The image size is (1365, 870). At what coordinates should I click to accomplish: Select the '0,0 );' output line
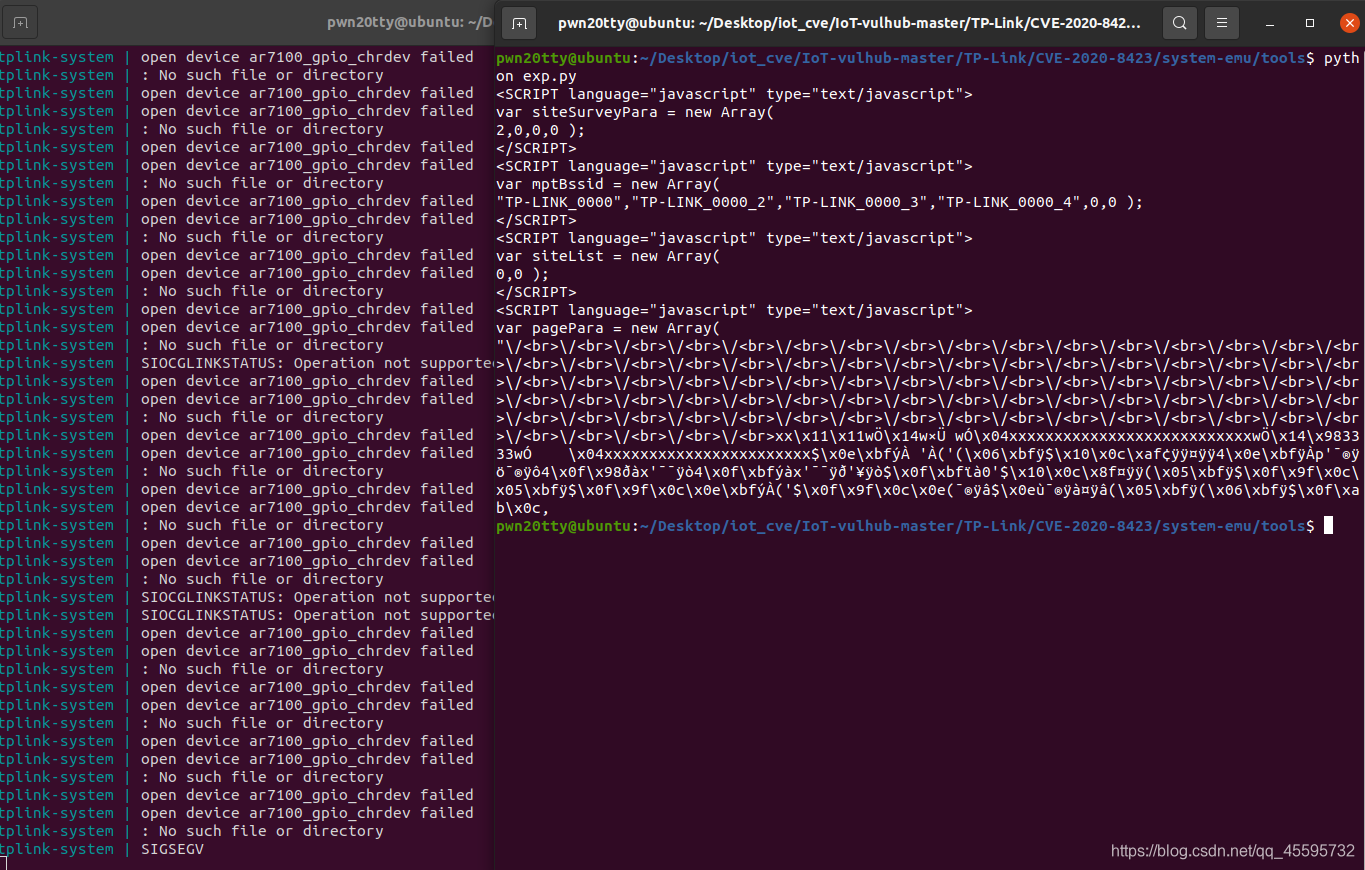[523, 274]
